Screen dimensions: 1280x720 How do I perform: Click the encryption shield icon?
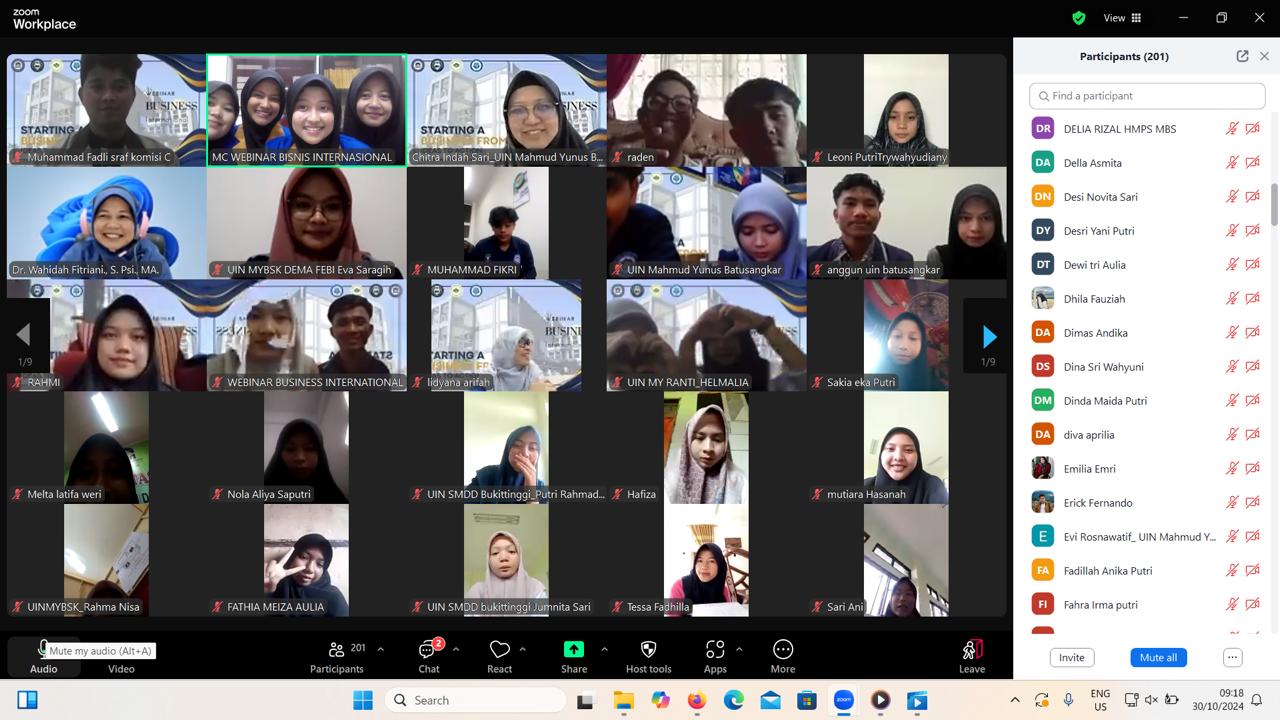[1078, 18]
